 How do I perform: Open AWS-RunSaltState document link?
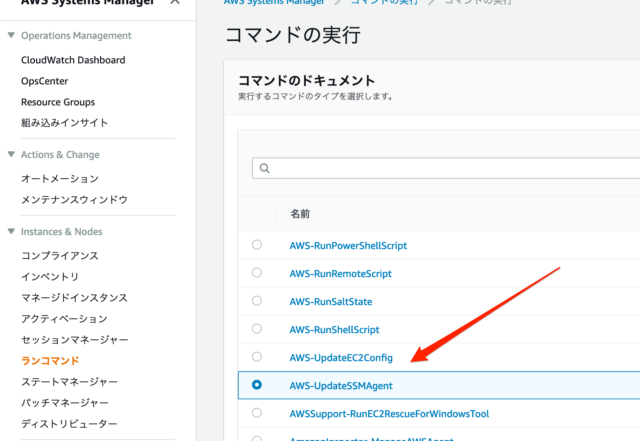click(331, 302)
